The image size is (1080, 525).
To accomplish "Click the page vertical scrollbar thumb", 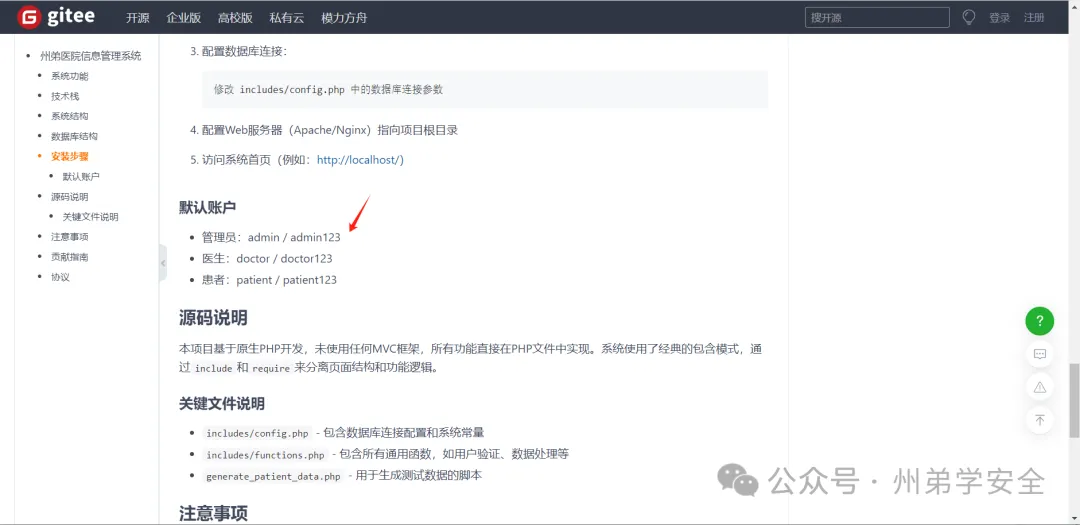I will coord(1074,400).
